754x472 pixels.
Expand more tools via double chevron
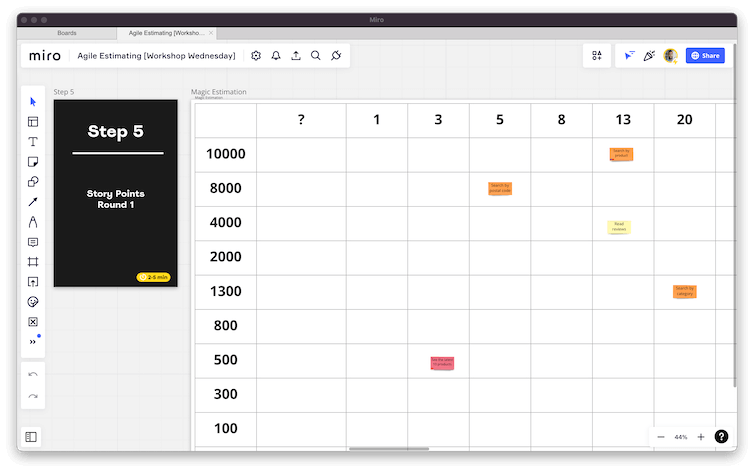tap(33, 341)
